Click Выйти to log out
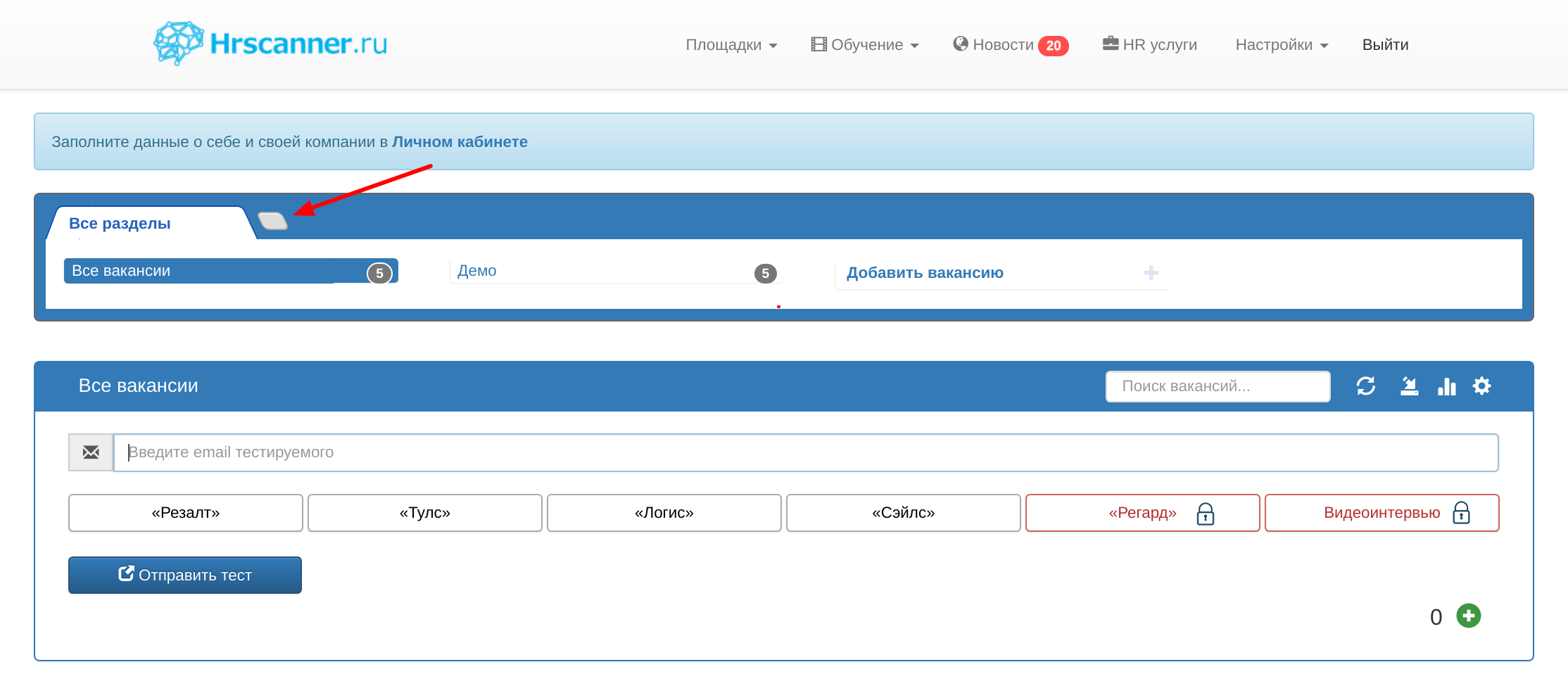 [1385, 45]
